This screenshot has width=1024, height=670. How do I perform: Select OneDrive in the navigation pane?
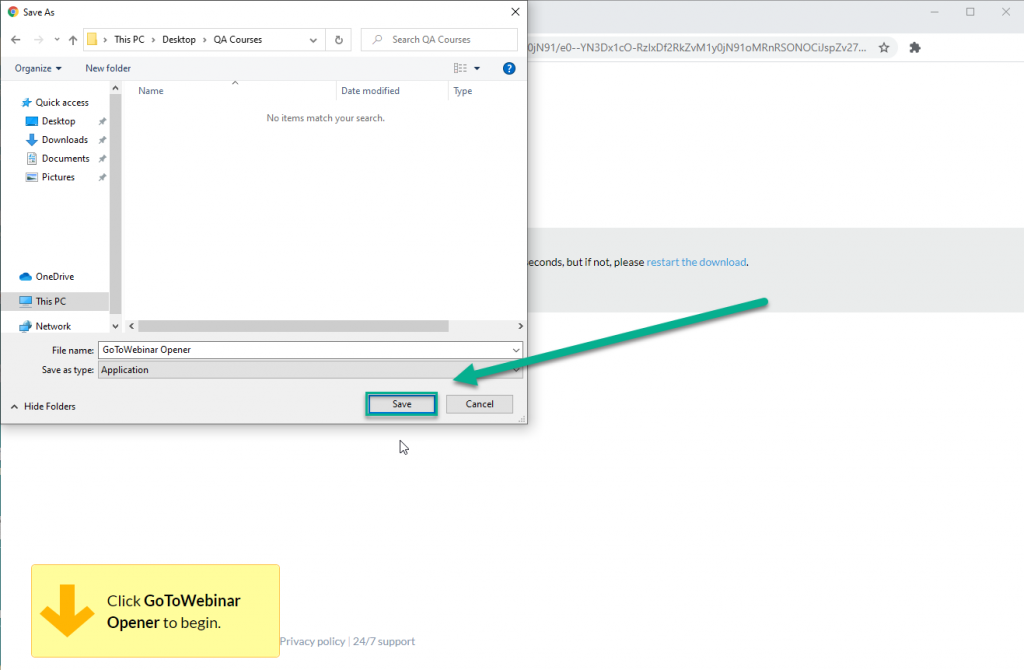[x=55, y=277]
